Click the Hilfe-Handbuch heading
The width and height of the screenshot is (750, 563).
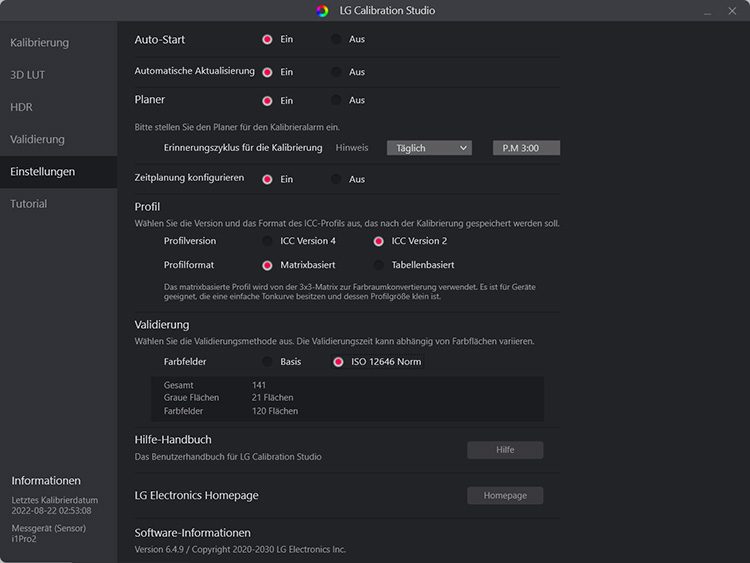coord(173,440)
